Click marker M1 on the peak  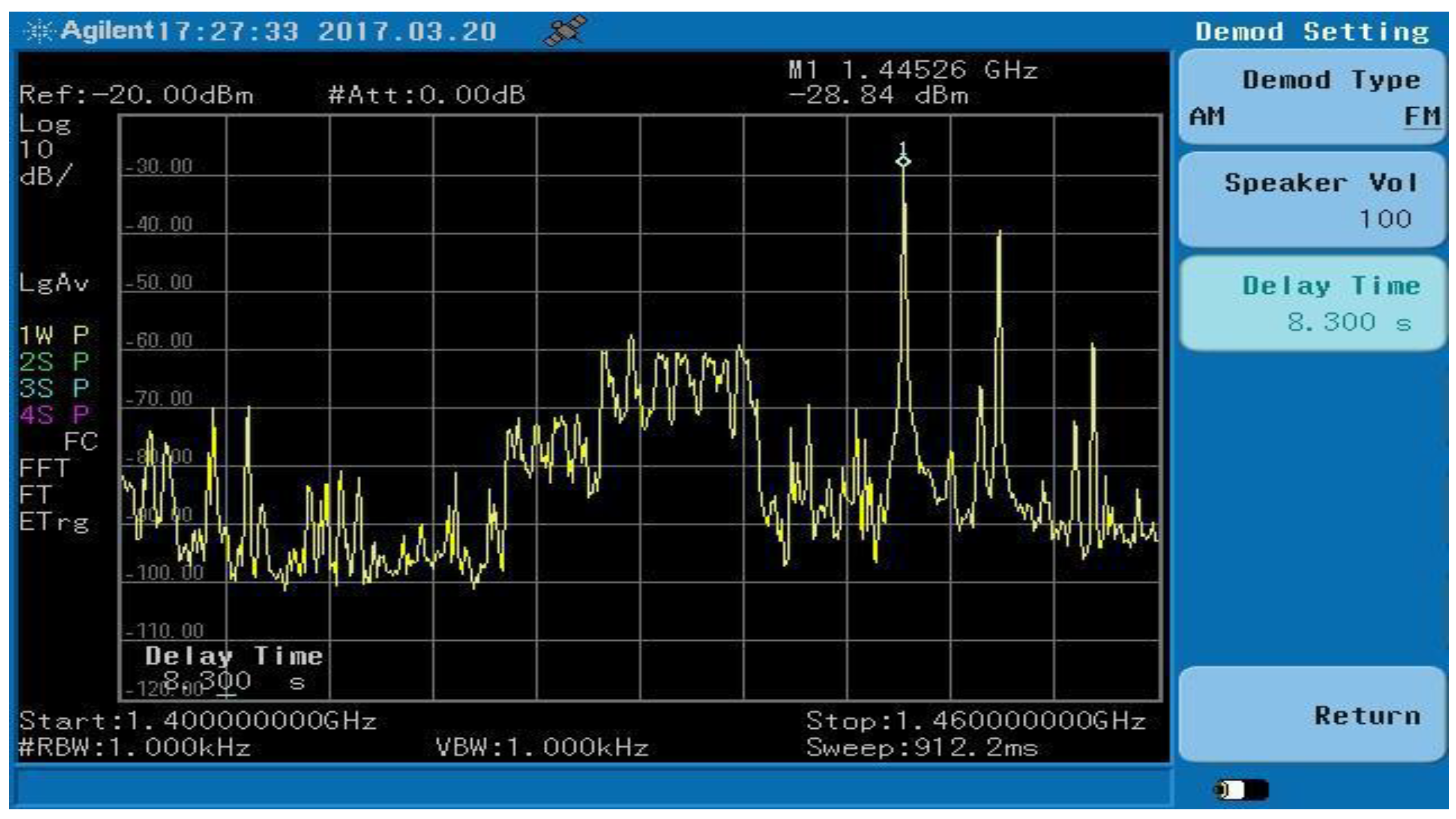click(903, 162)
